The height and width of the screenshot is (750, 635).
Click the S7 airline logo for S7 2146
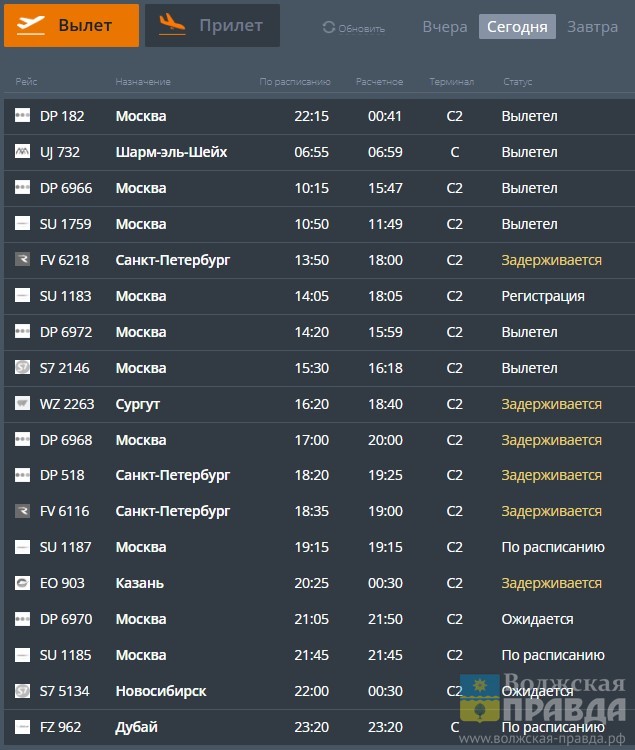(22, 368)
